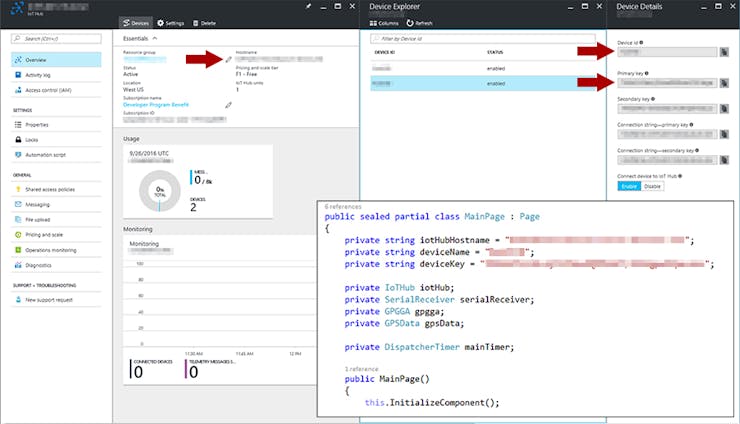740x424 pixels.
Task: Copy the Secondary key value
Action: (x=724, y=109)
